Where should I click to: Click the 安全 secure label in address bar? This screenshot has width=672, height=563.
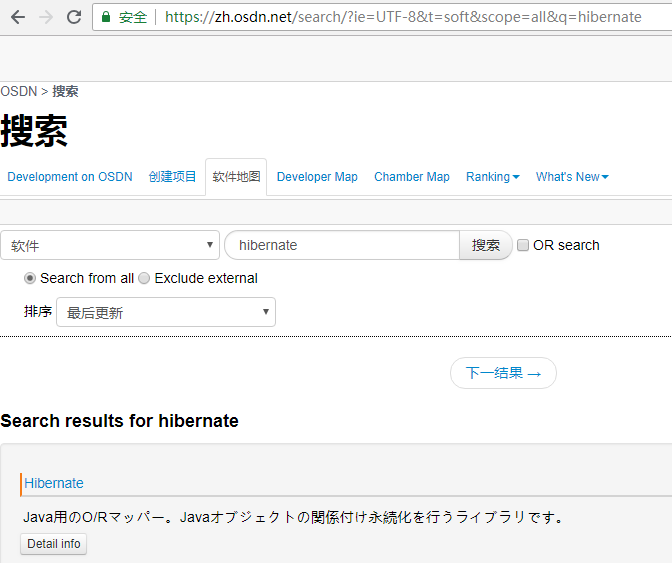coord(133,17)
